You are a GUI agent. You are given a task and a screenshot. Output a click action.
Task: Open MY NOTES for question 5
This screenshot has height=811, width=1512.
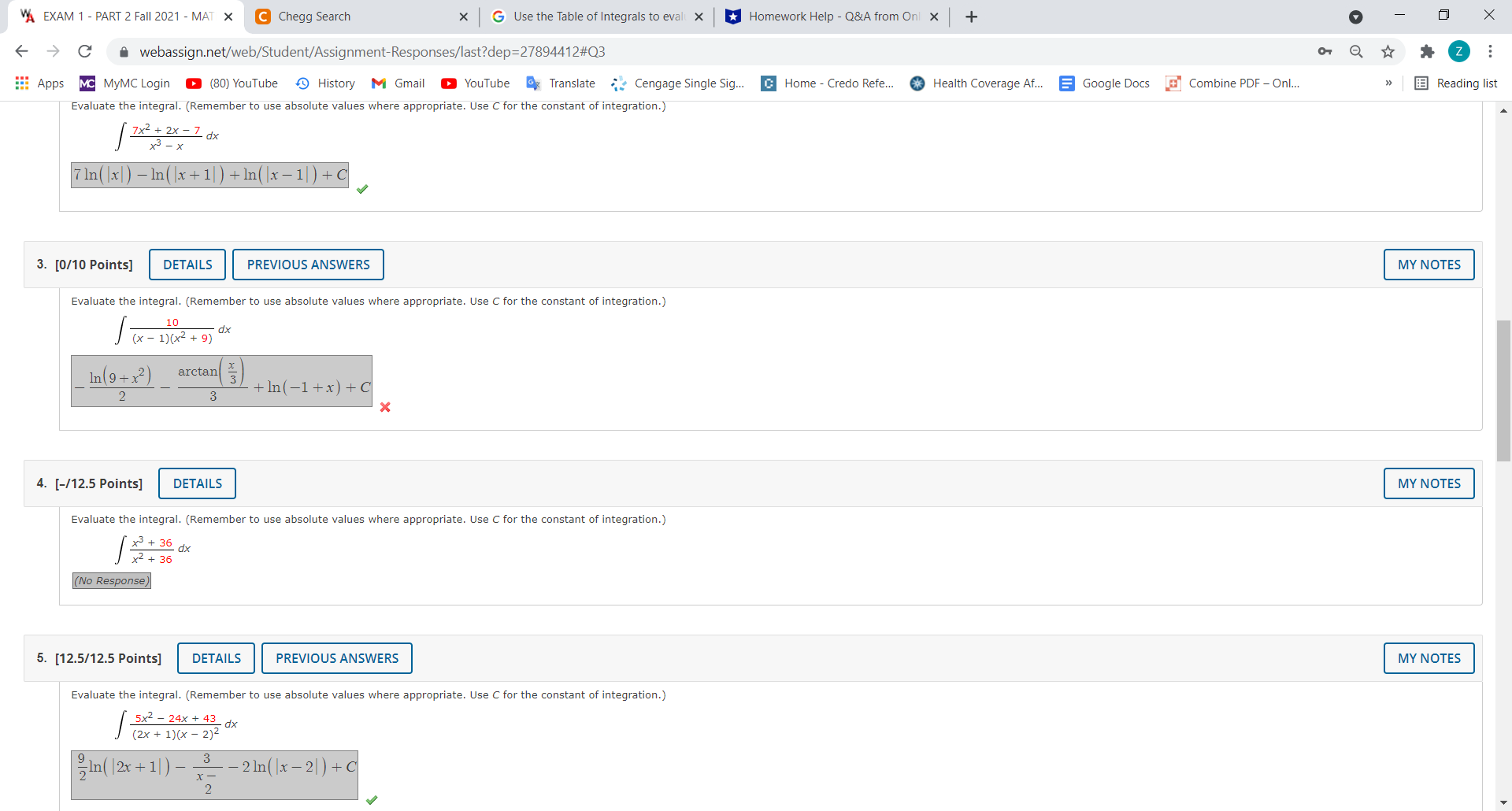[1429, 658]
